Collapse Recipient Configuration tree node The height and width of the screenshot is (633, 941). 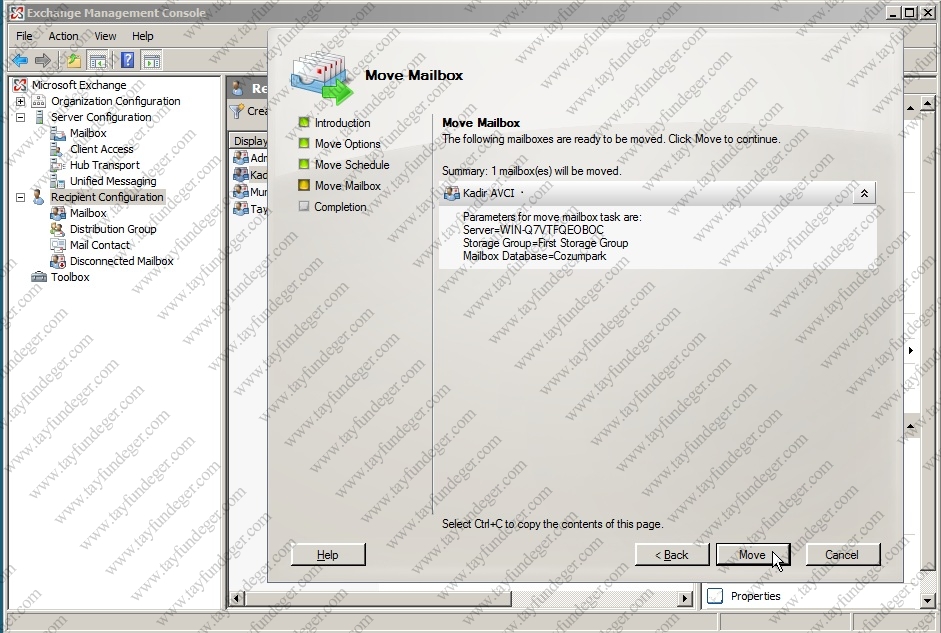(20, 197)
